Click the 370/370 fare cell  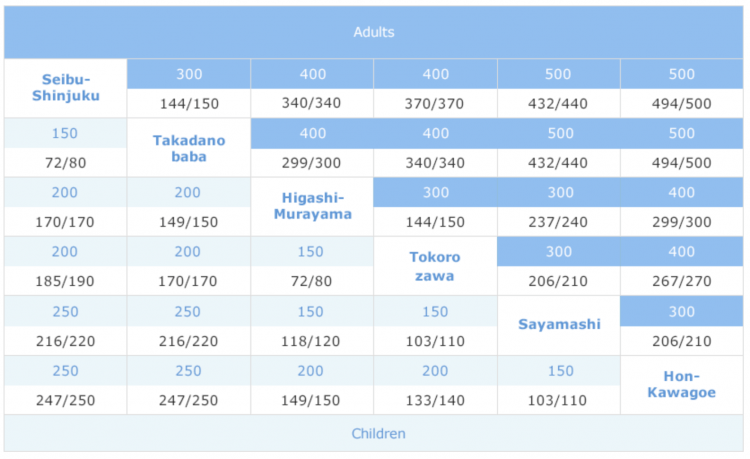pyautogui.click(x=435, y=103)
